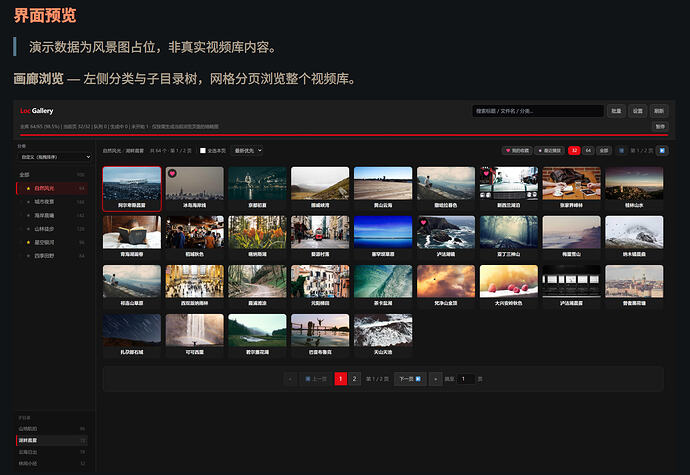Select 全部 in the category list
The image size is (690, 475).
[51, 175]
